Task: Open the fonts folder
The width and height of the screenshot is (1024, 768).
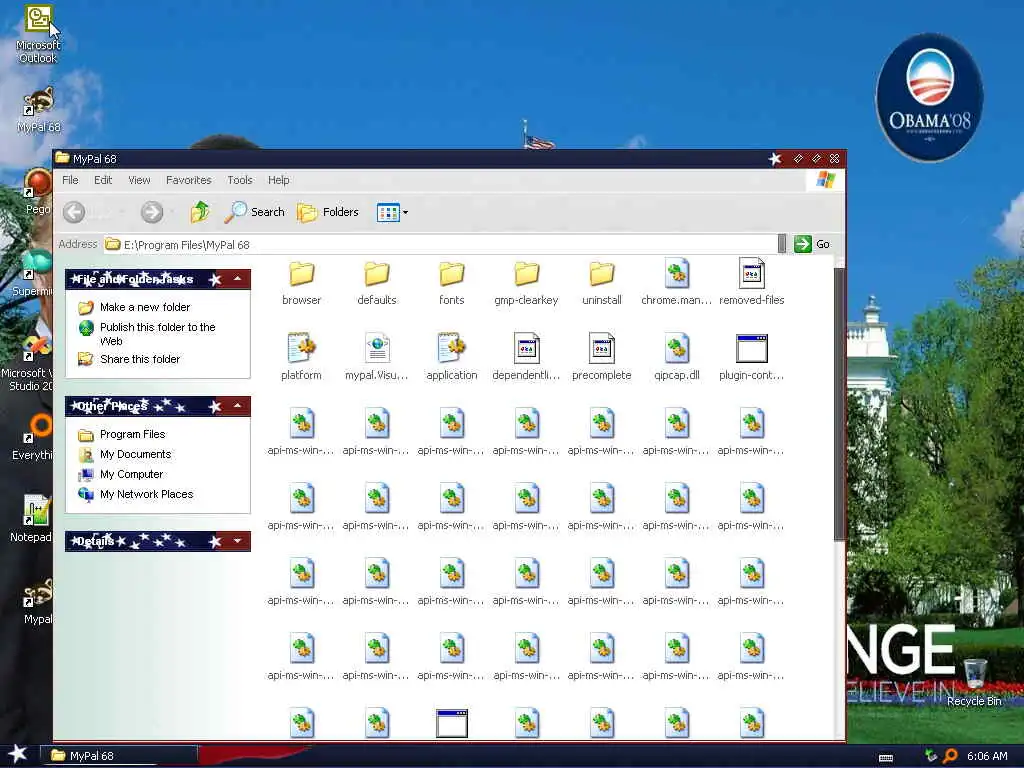Action: click(x=451, y=282)
